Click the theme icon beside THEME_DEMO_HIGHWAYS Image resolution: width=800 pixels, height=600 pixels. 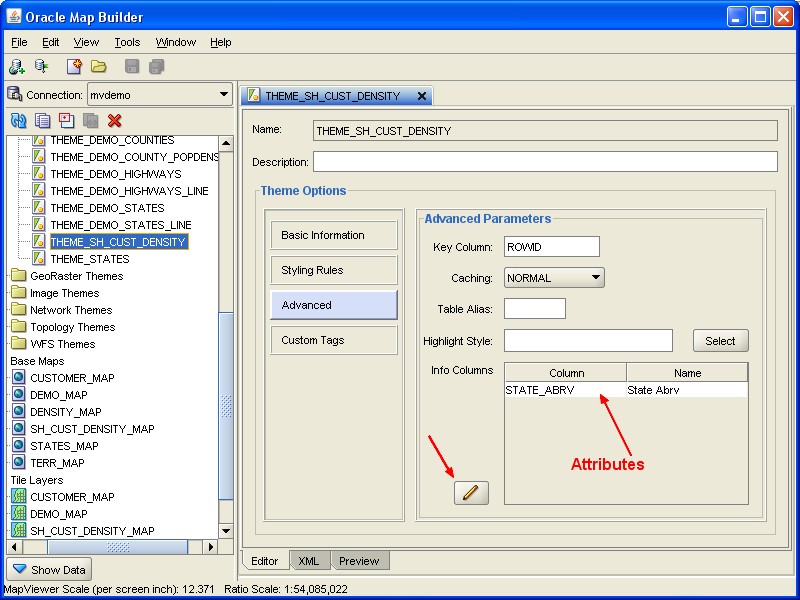[39, 173]
